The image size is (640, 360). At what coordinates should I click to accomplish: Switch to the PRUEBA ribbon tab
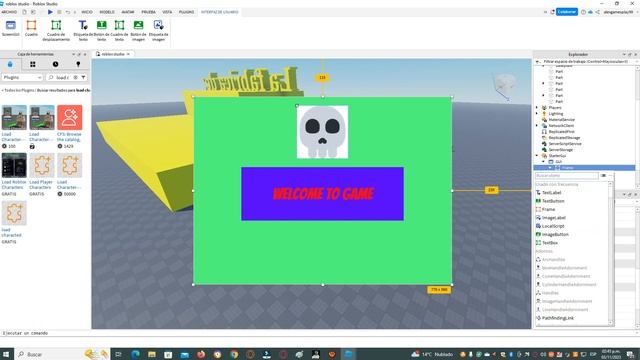[149, 12]
